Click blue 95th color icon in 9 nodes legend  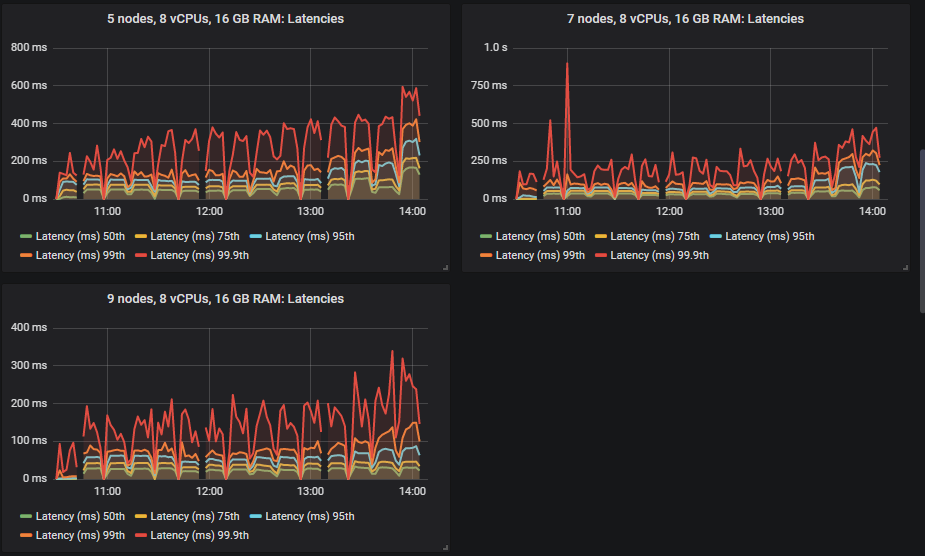(x=255, y=516)
